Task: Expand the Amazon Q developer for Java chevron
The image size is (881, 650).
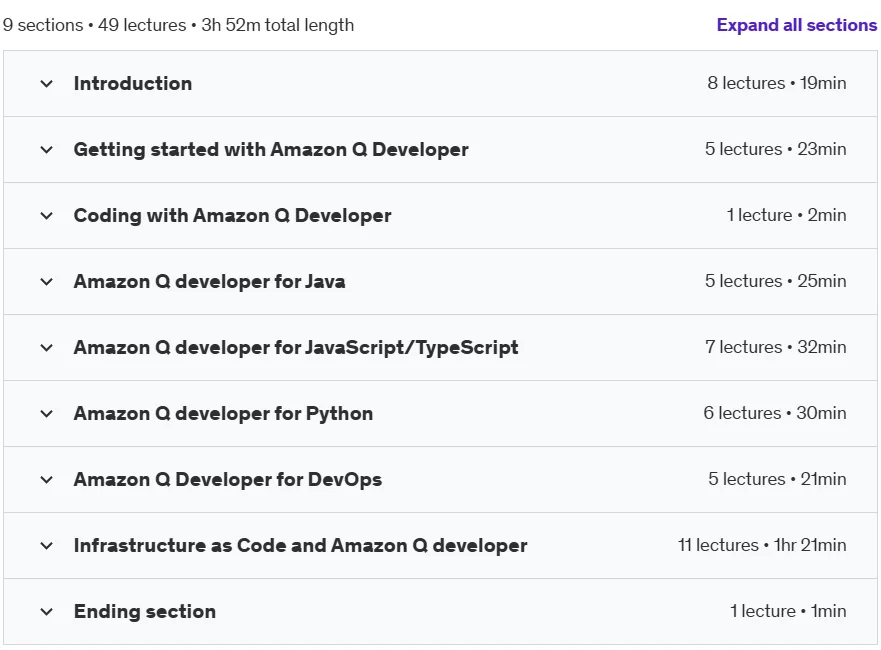Action: 47,281
